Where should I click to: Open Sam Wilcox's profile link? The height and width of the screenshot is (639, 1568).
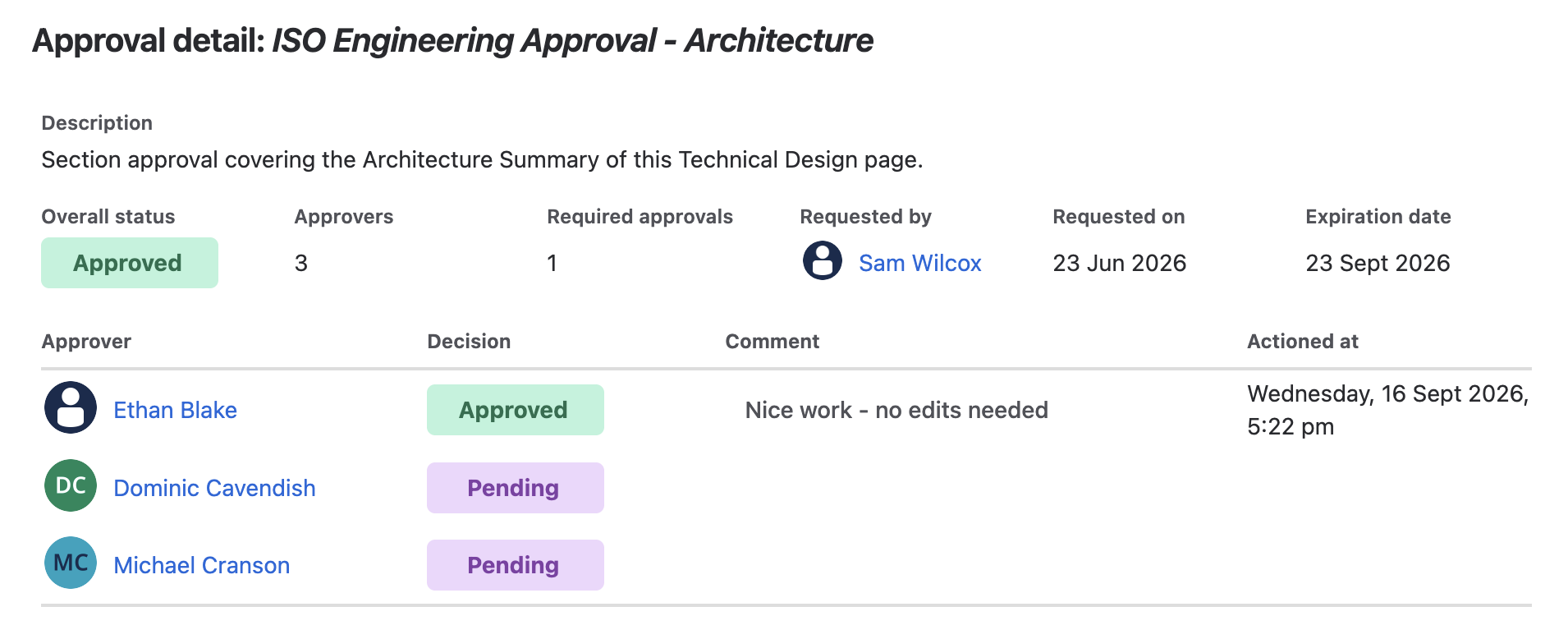point(919,263)
